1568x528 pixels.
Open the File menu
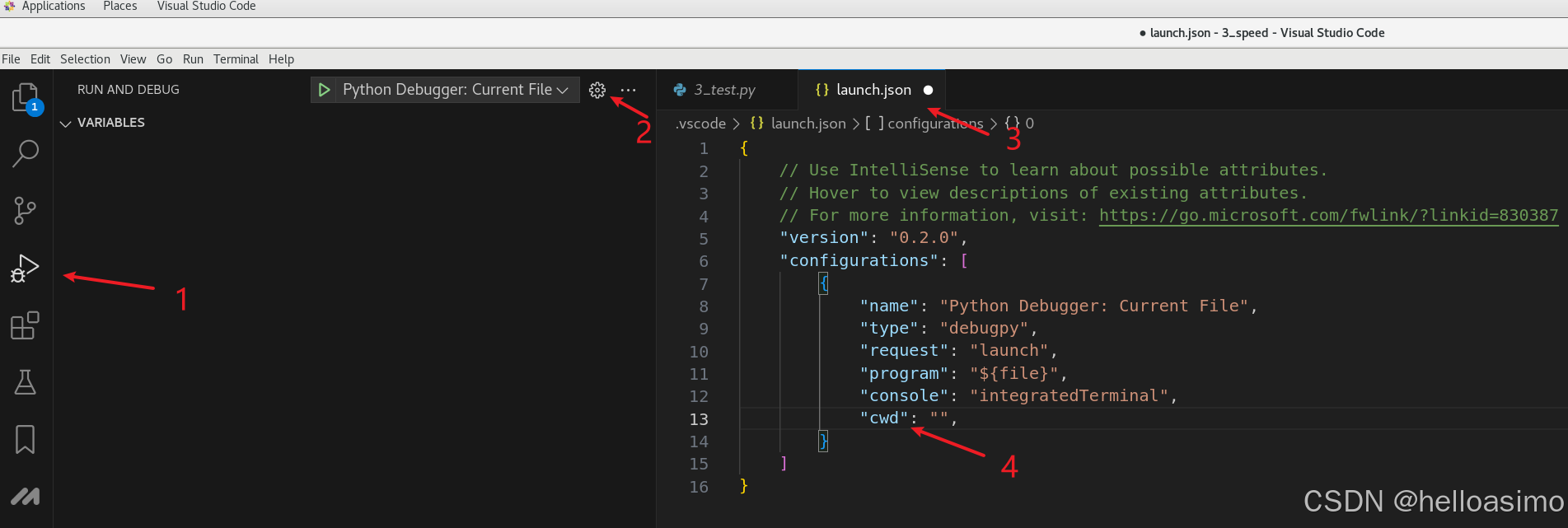(x=11, y=59)
